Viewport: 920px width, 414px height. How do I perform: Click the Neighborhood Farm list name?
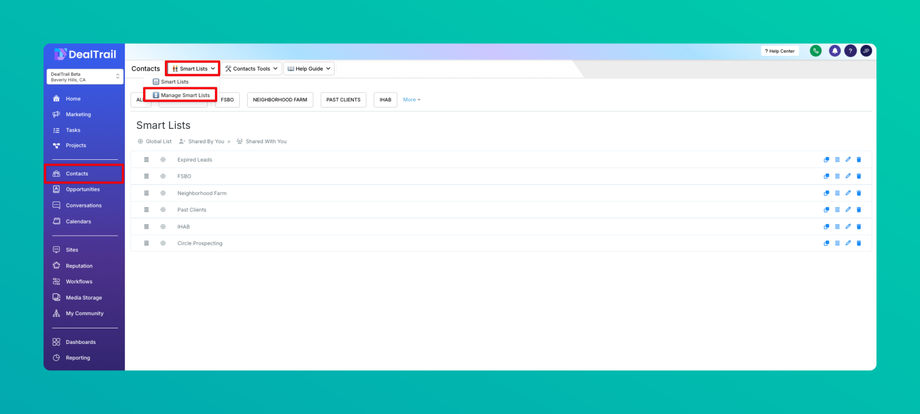click(x=202, y=193)
